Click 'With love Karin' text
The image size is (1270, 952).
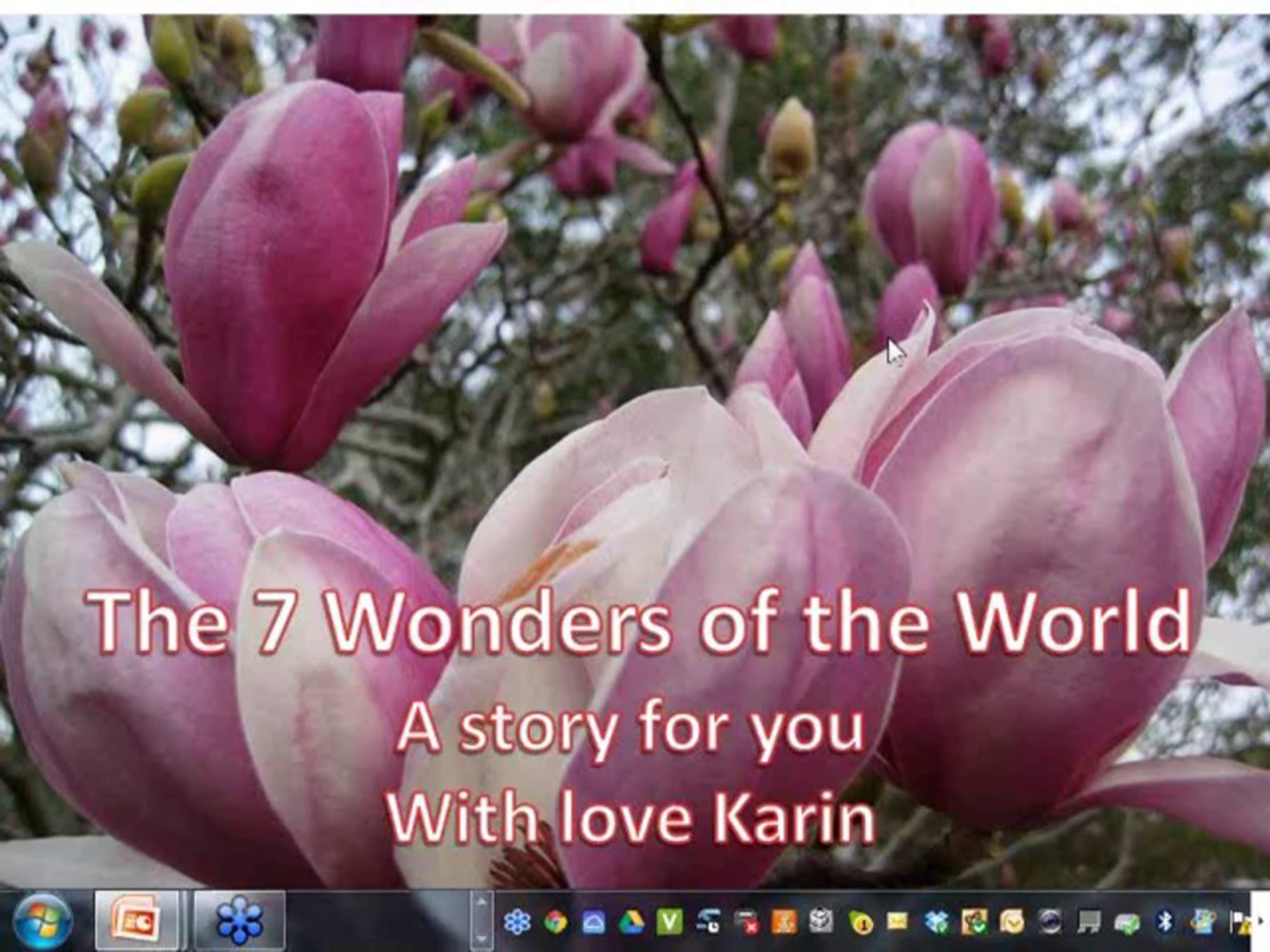point(631,817)
